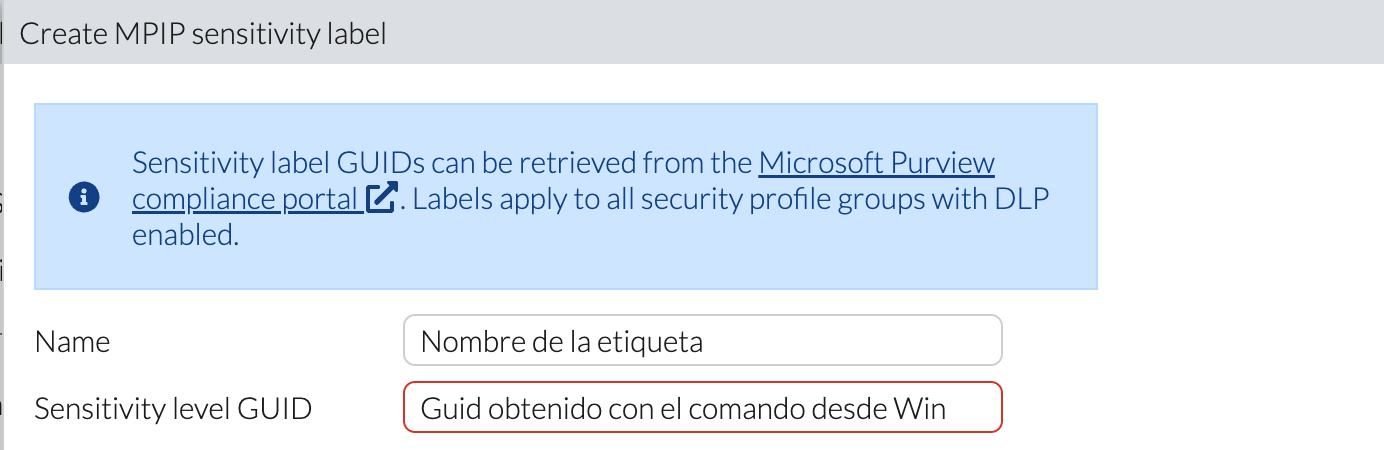Follow the 'compliance portal' link text
The image size is (1384, 450).
tap(246, 199)
